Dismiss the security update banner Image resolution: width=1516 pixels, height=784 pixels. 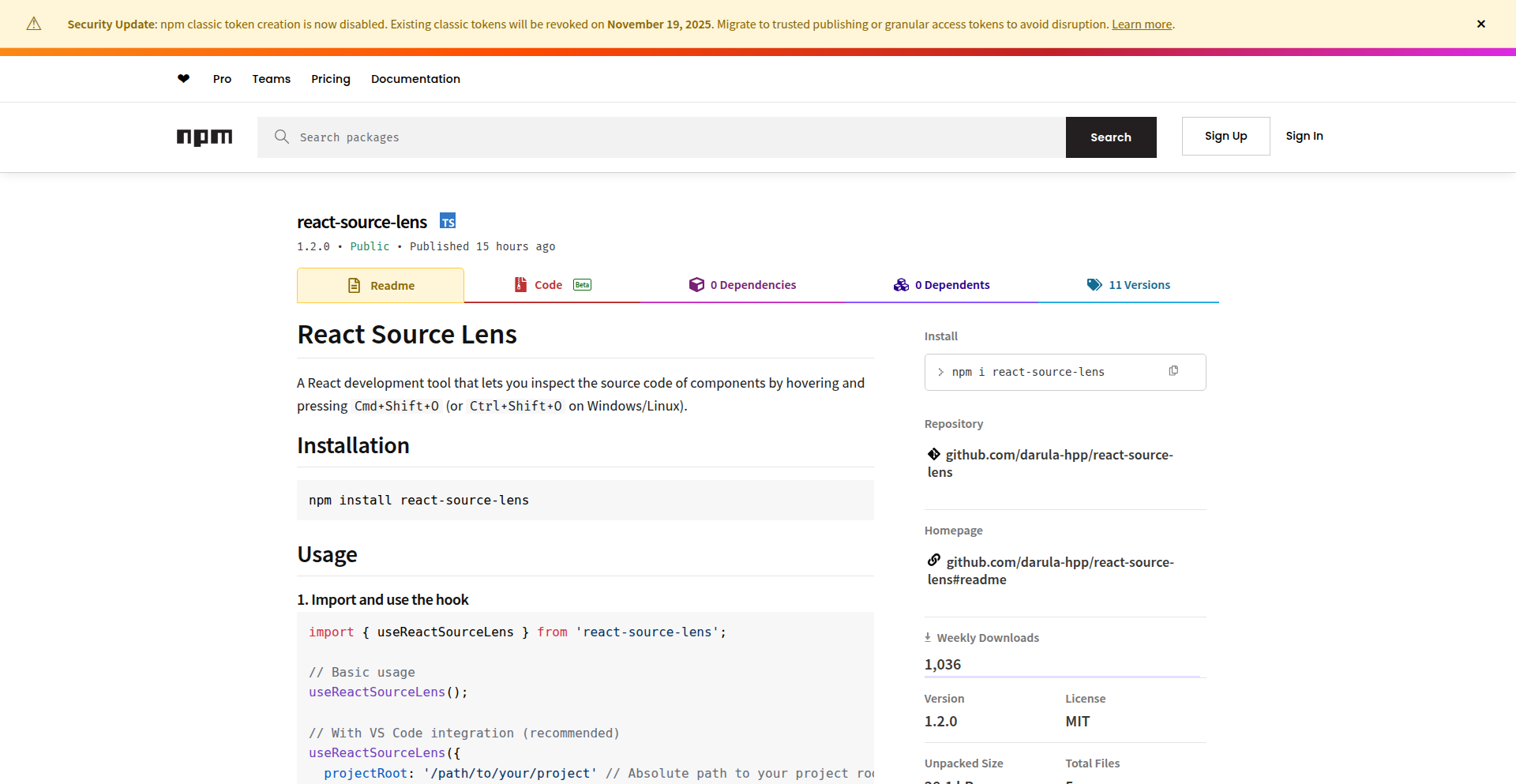[x=1480, y=24]
